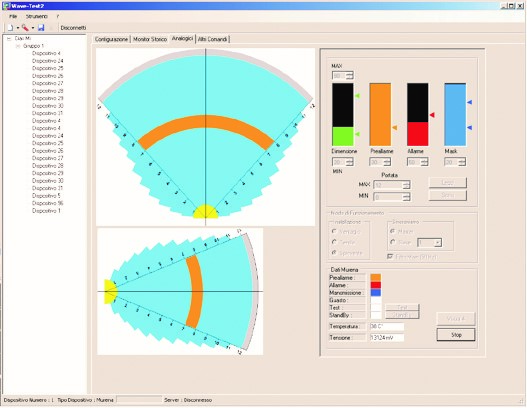Click the blue floppy save icon

(x=41, y=28)
